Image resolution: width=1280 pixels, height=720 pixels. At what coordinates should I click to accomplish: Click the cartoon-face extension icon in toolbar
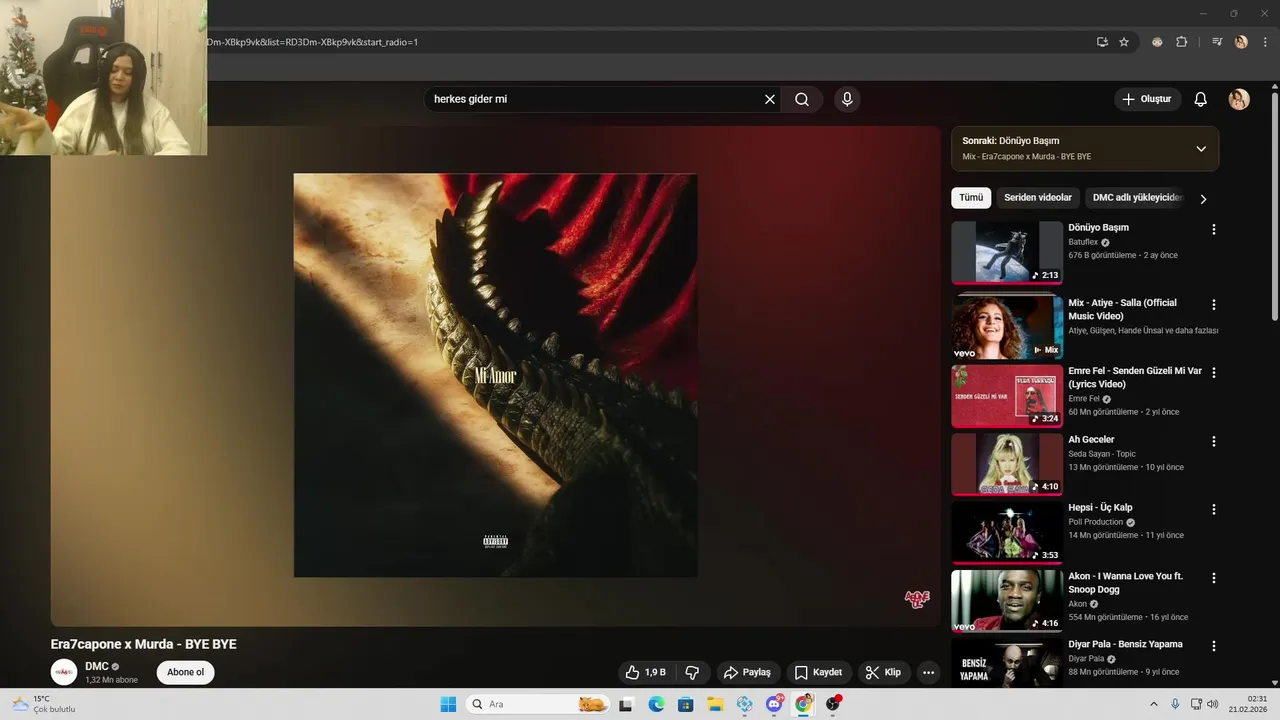pyautogui.click(x=1157, y=42)
